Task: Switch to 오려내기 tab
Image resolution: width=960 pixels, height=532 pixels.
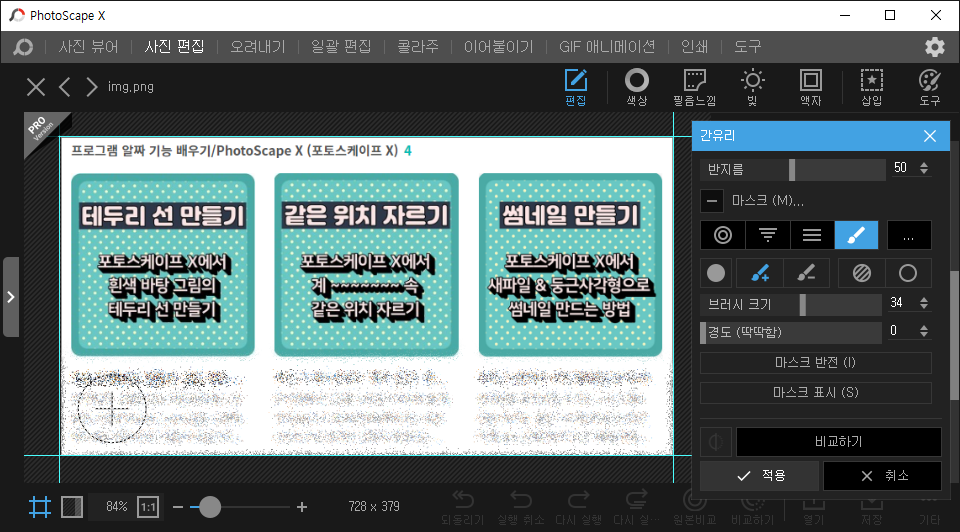Action: [x=258, y=47]
